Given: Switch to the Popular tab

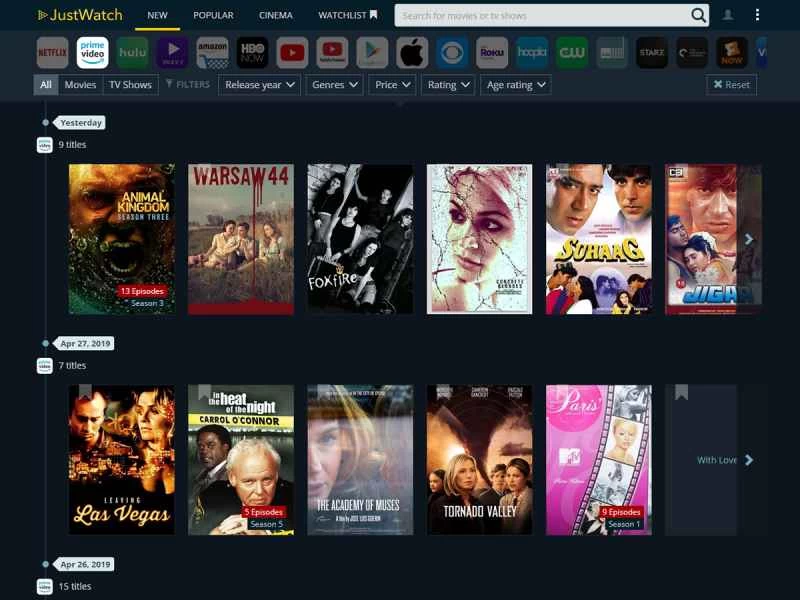Looking at the screenshot, I should coord(213,15).
